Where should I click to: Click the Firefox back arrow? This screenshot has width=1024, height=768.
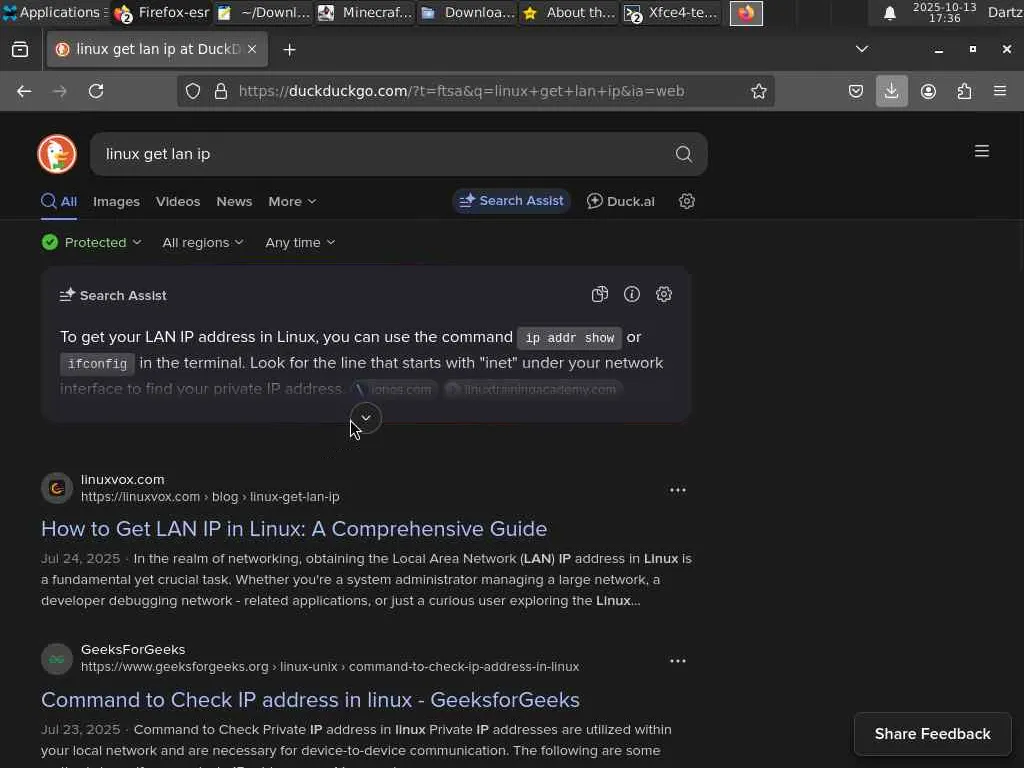click(x=24, y=91)
